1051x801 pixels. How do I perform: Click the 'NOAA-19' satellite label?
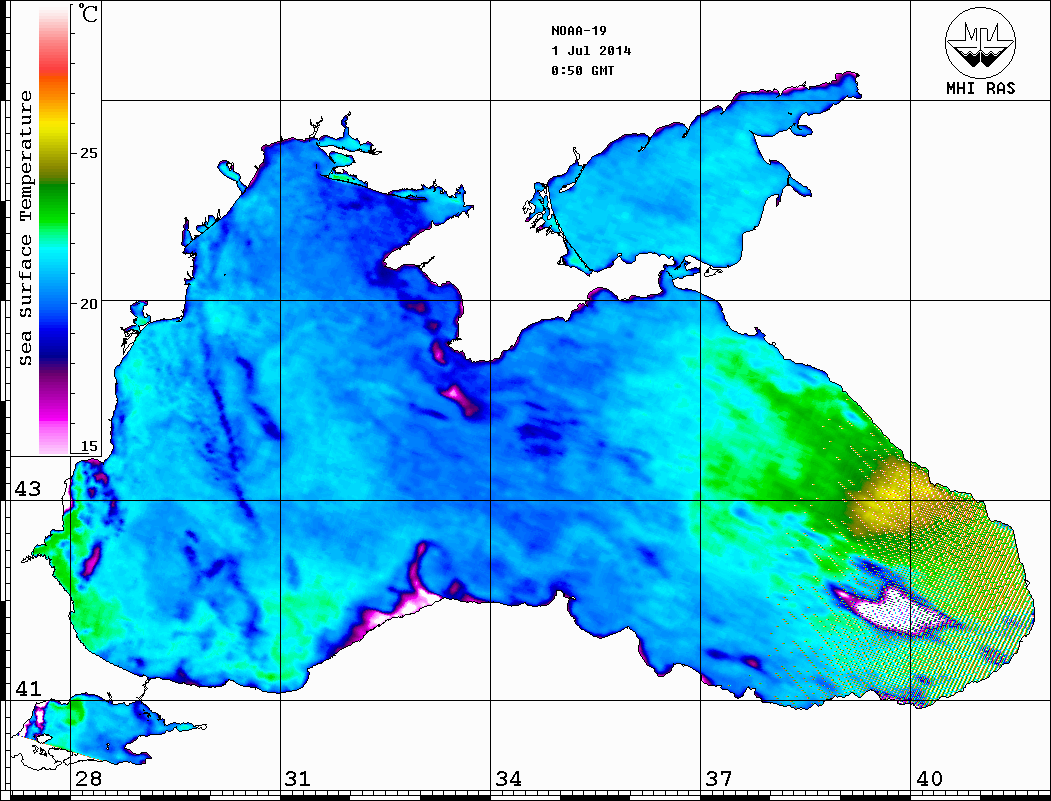[x=578, y=31]
